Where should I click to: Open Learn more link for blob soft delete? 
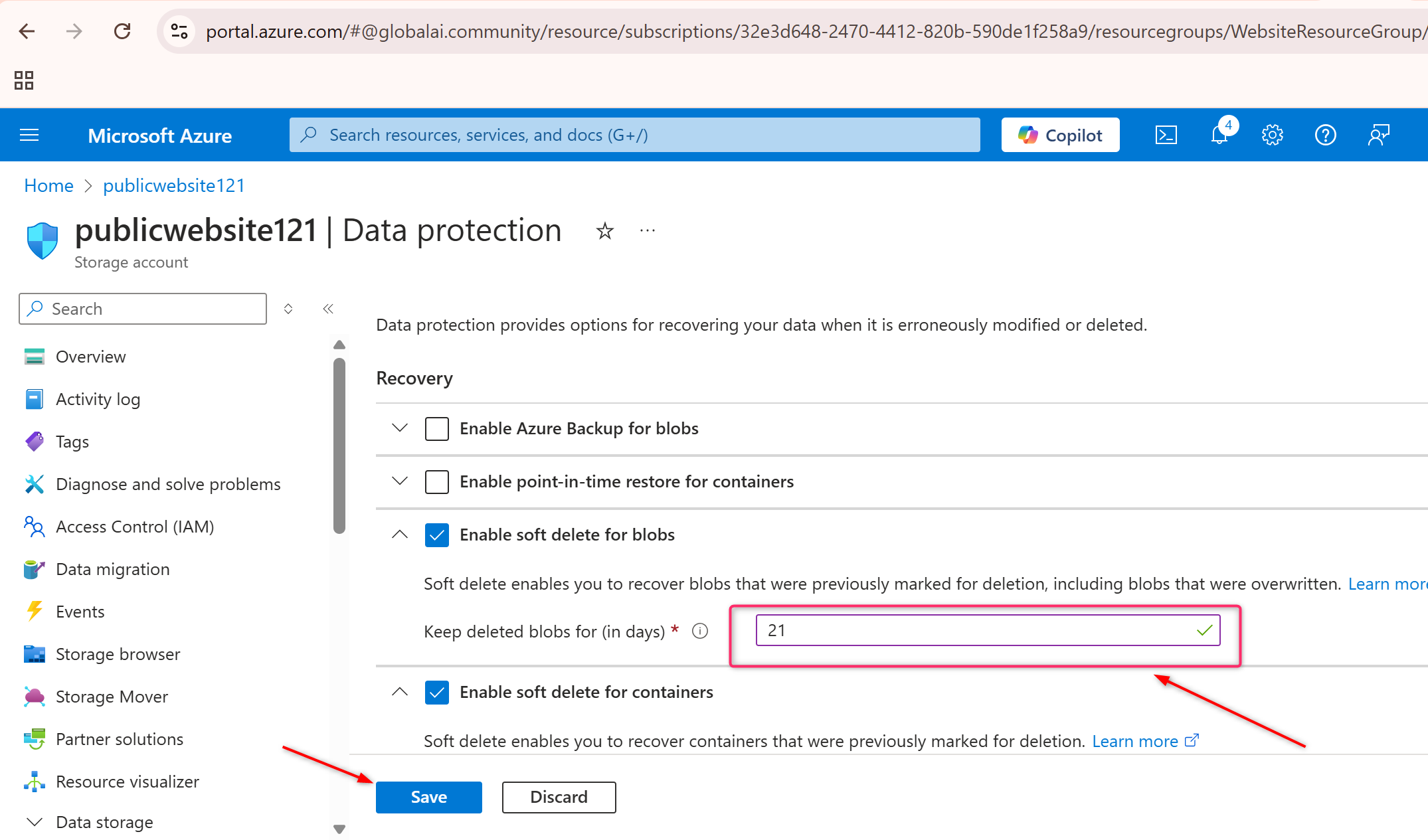point(1387,584)
